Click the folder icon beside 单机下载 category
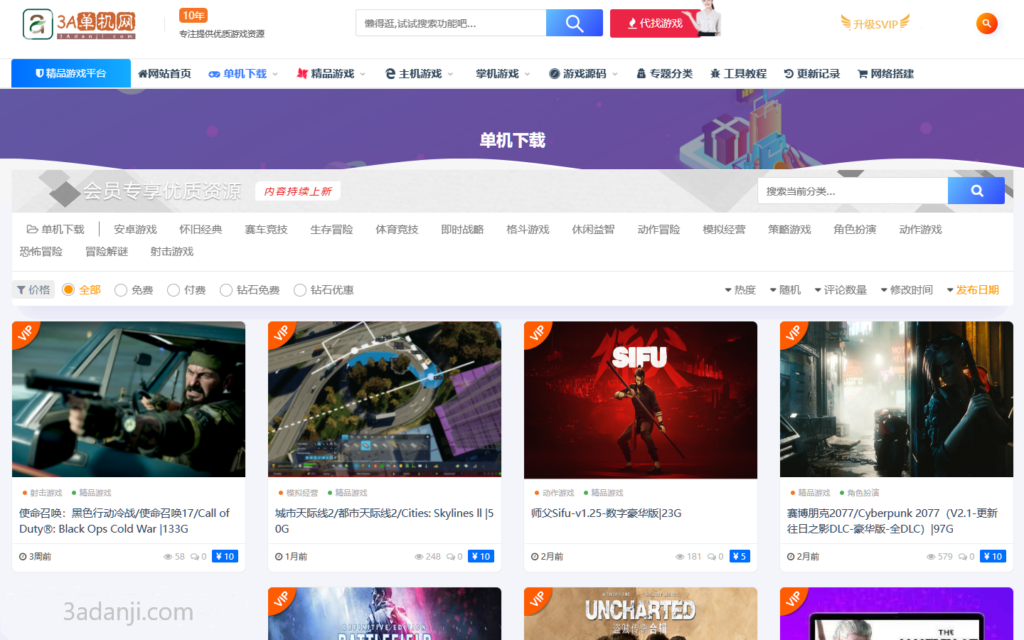Screen dimensions: 1024x640 coord(32,229)
